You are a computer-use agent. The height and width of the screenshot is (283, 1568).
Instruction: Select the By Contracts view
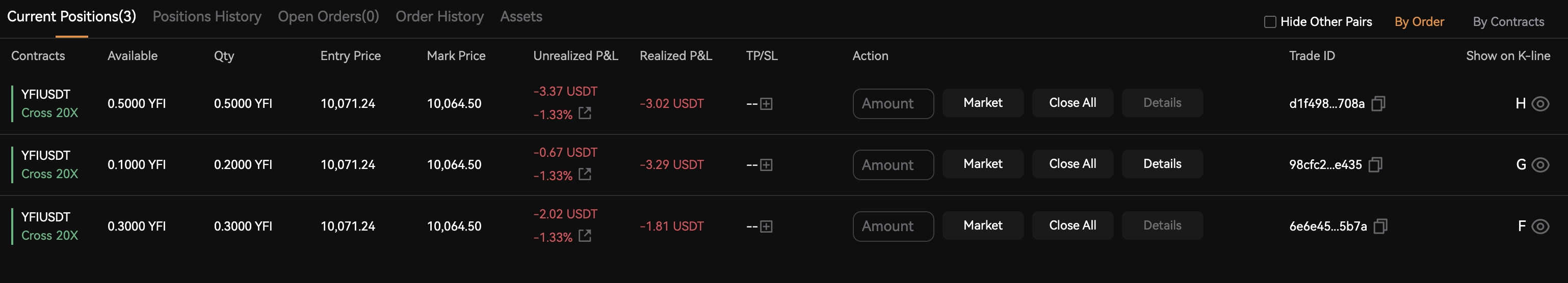(x=1508, y=22)
